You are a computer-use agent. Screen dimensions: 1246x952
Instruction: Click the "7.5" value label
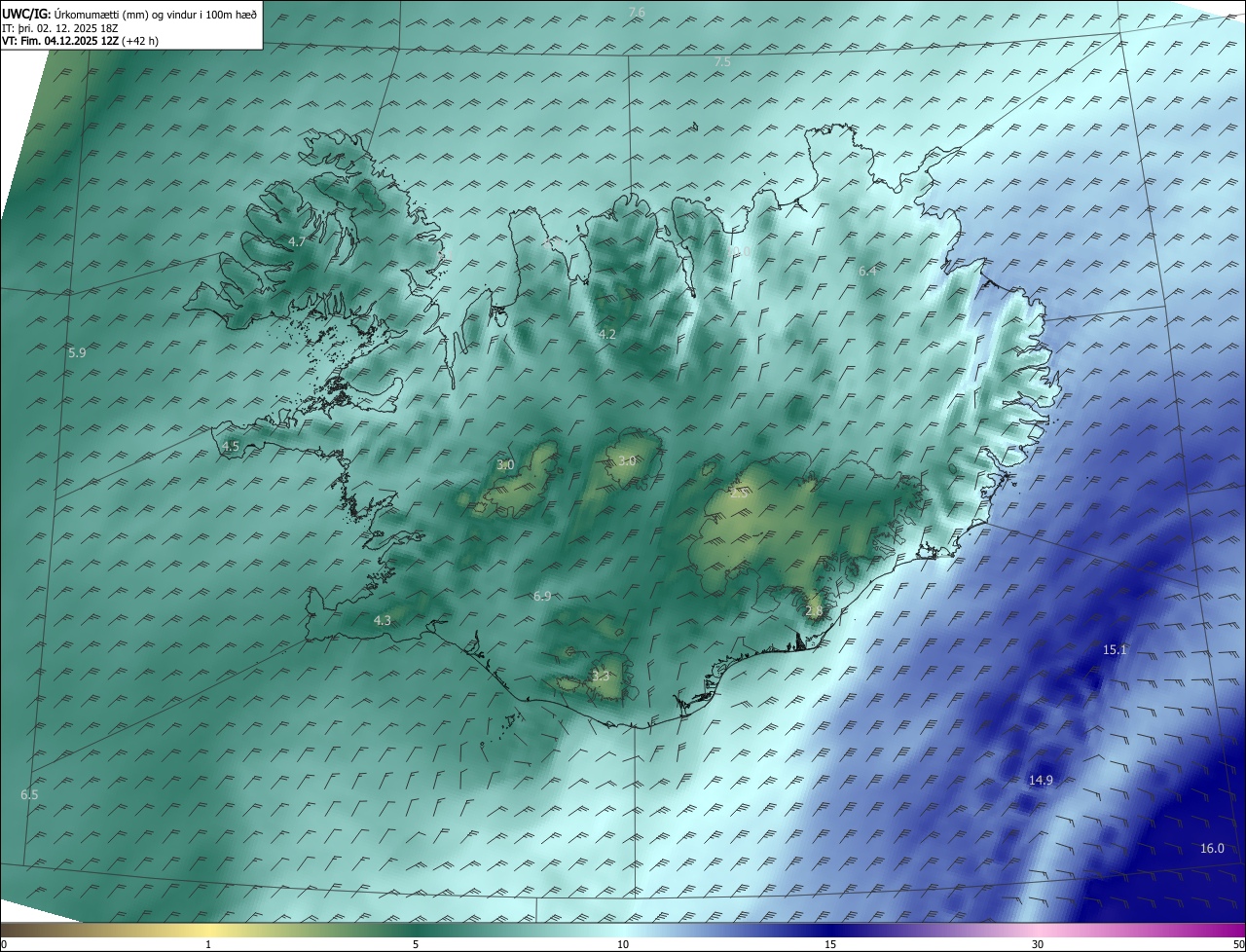click(722, 61)
